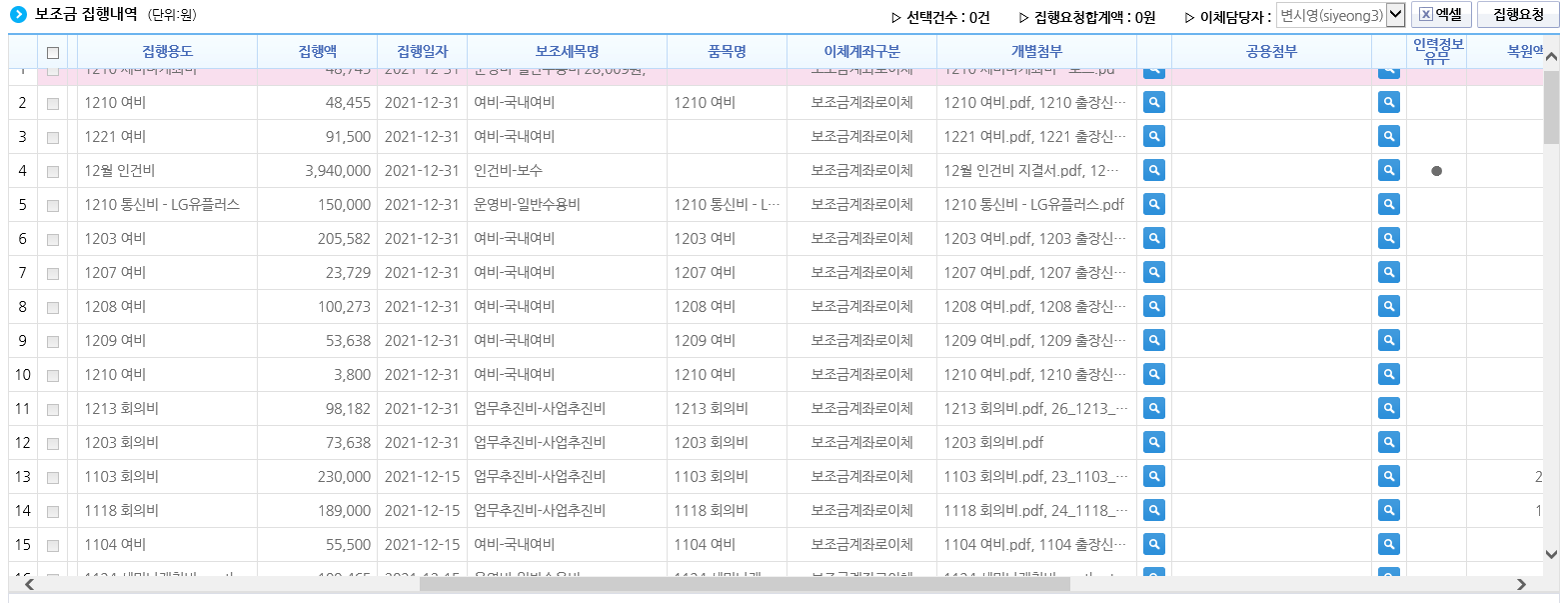The height and width of the screenshot is (603, 1568).
Task: Click the 운영비-일반수용비 cell in row 5
Action: [567, 205]
